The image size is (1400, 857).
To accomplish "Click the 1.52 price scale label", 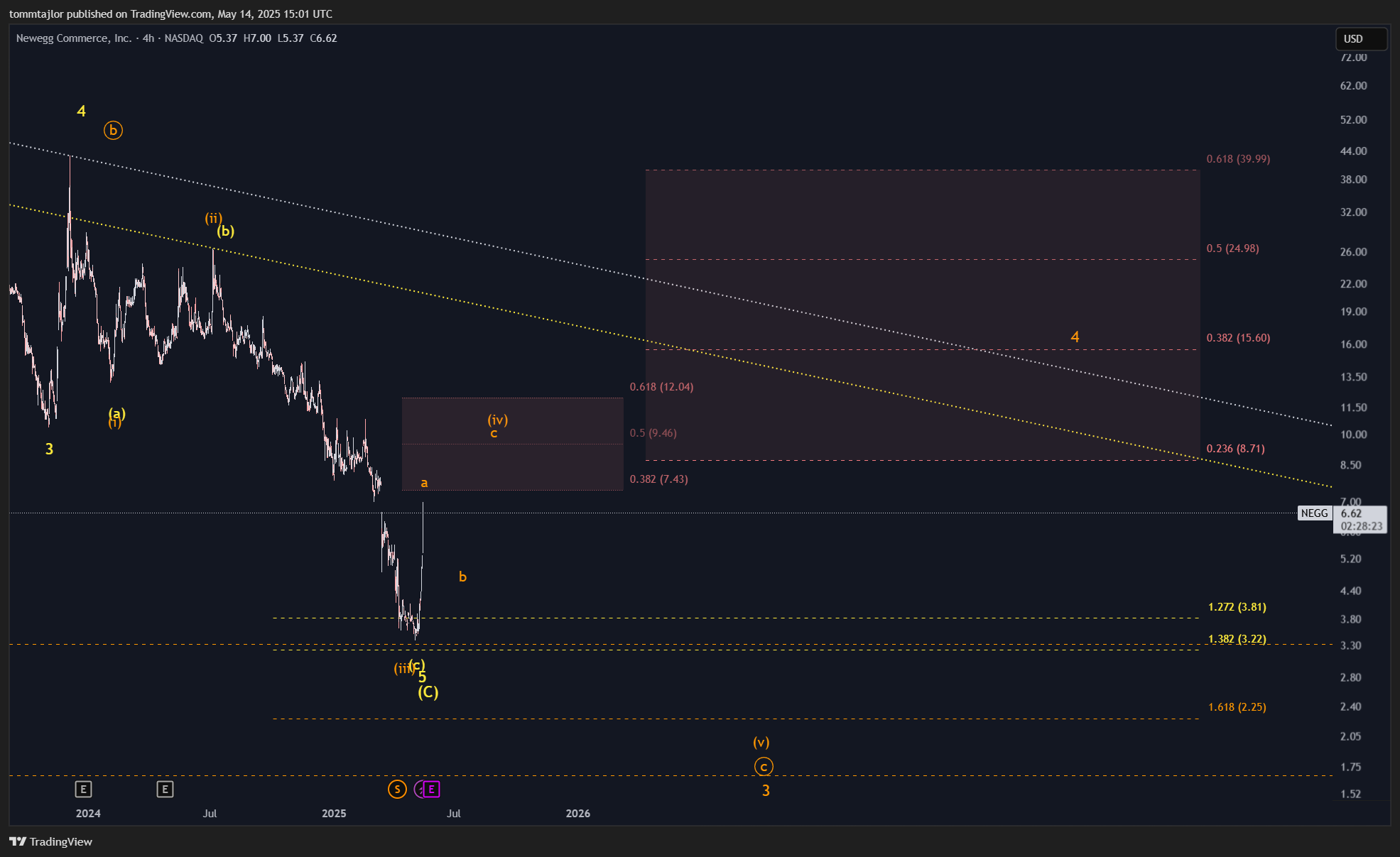I will 1351,794.
